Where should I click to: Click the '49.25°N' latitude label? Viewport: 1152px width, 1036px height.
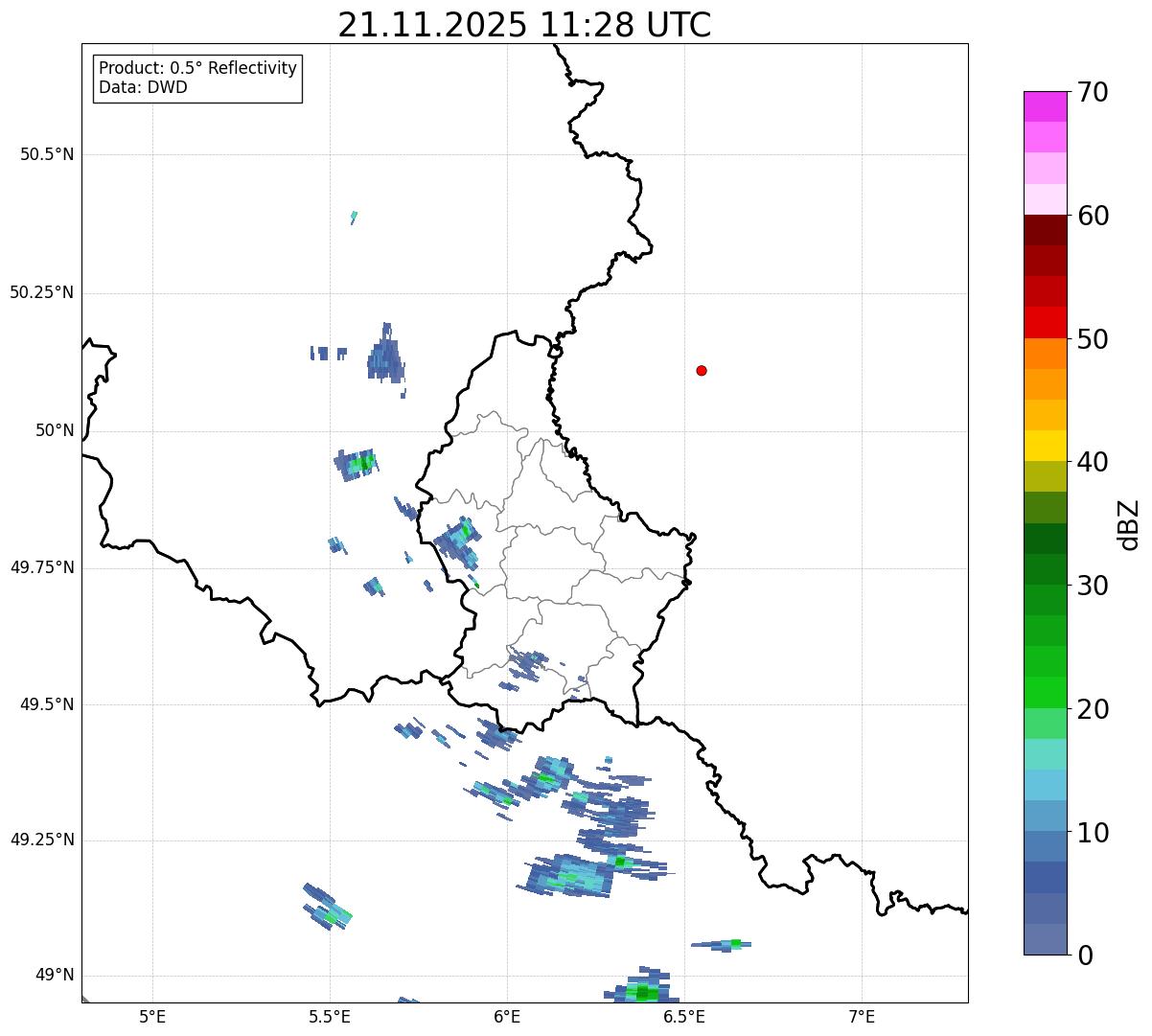(x=41, y=840)
